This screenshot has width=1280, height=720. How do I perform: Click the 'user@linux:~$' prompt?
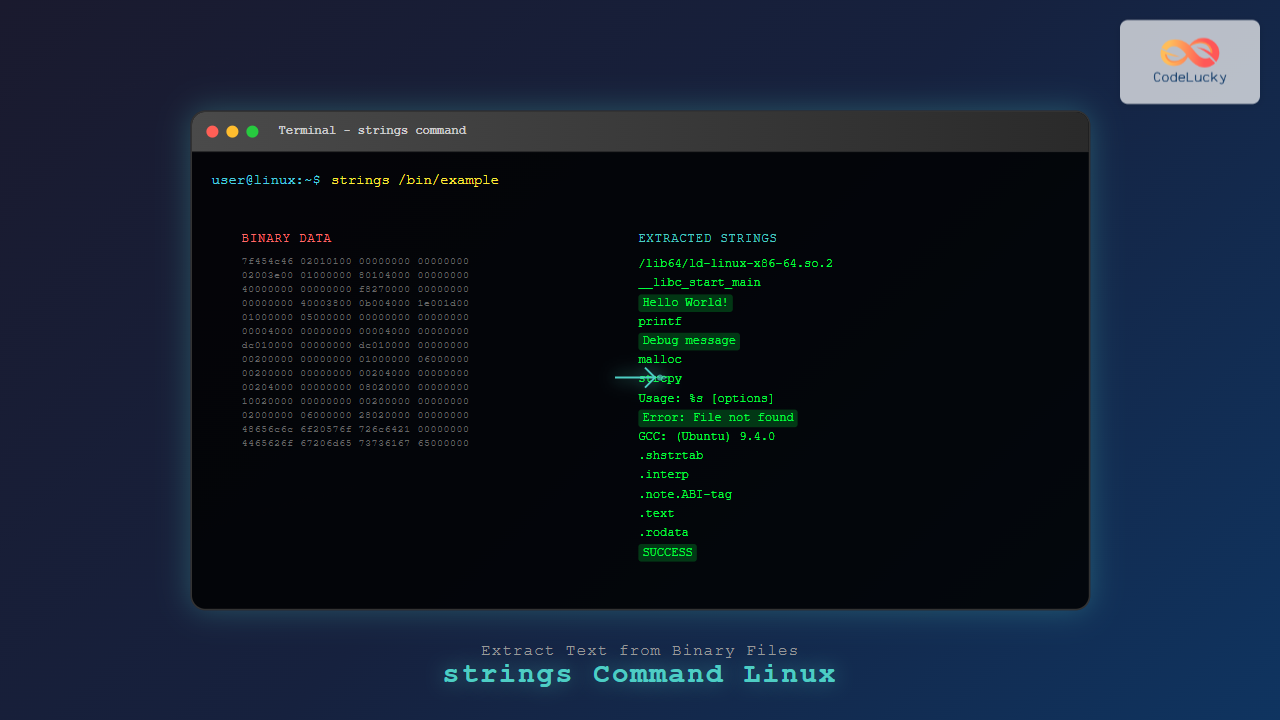tap(266, 180)
